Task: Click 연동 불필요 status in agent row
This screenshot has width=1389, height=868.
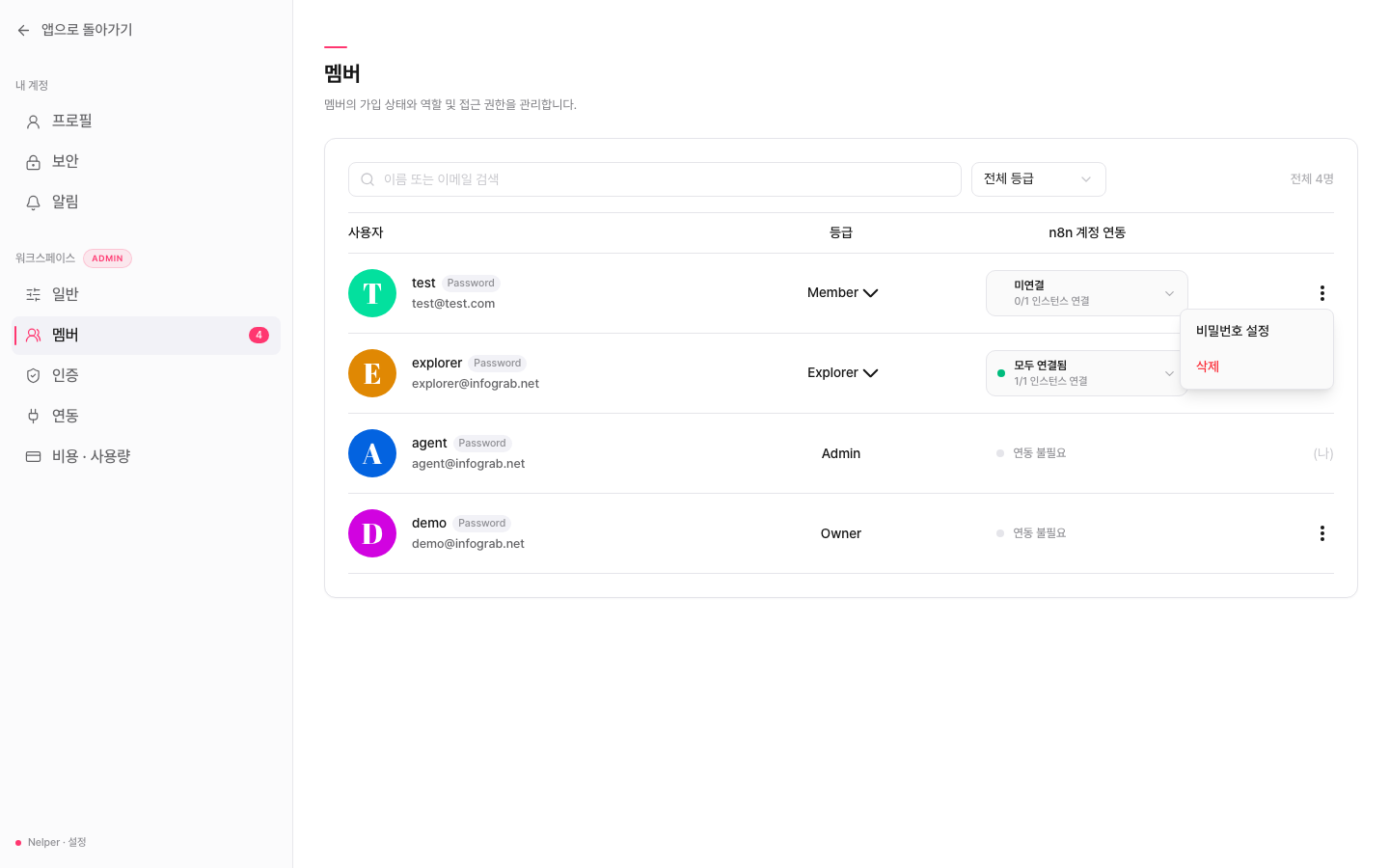Action: point(1031,453)
